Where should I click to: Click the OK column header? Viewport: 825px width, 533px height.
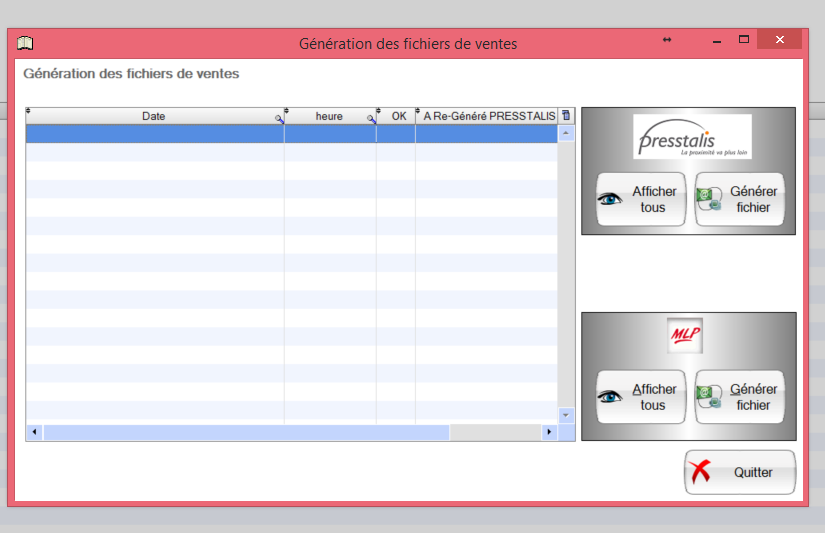coord(398,116)
